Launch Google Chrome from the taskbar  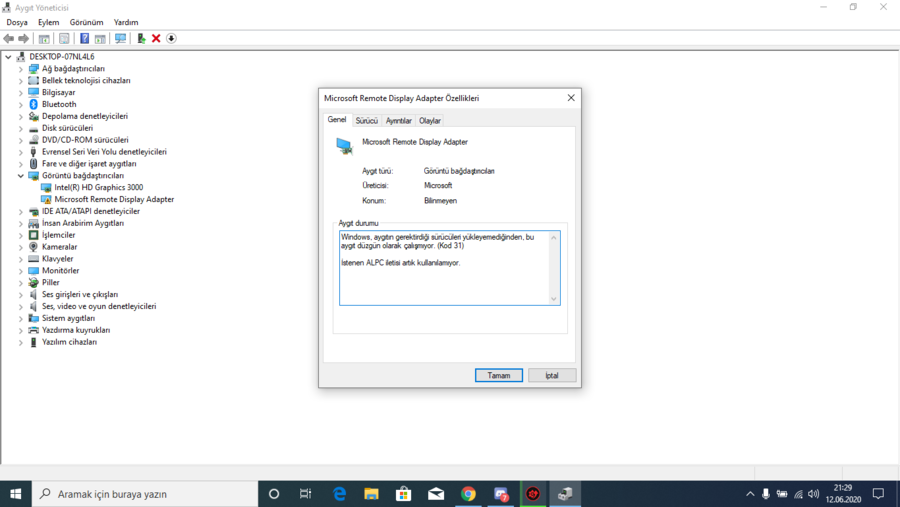[468, 494]
